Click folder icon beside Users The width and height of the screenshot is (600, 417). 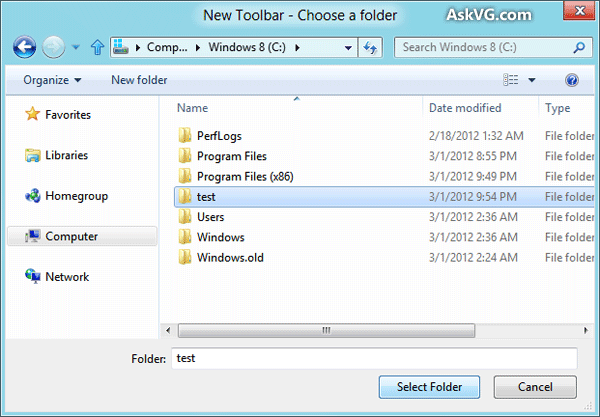click(185, 217)
